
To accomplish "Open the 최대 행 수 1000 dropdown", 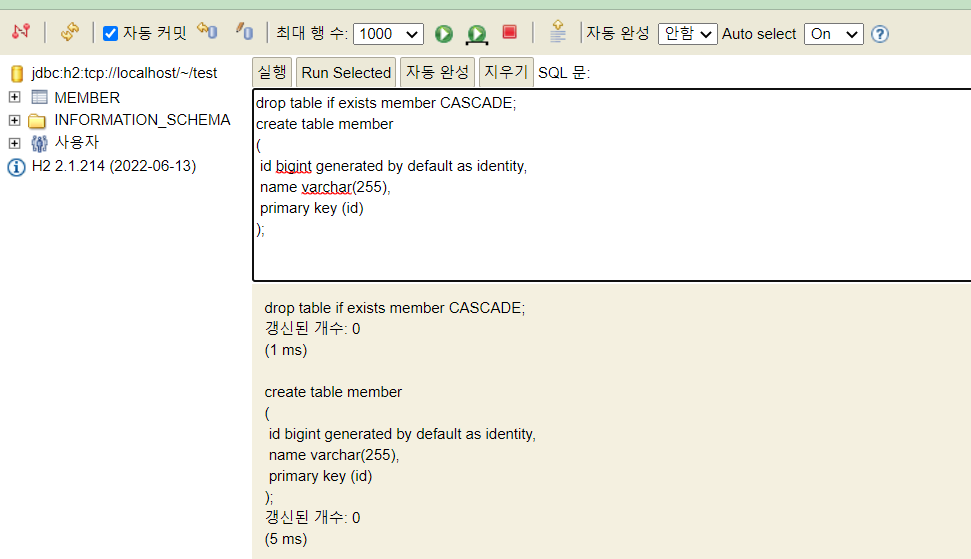I will pyautogui.click(x=388, y=34).
